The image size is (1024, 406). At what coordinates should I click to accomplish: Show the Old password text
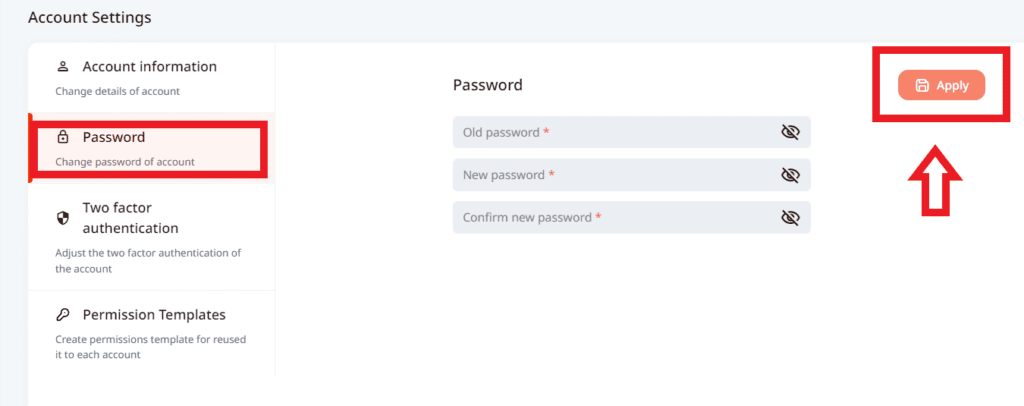[x=790, y=132]
